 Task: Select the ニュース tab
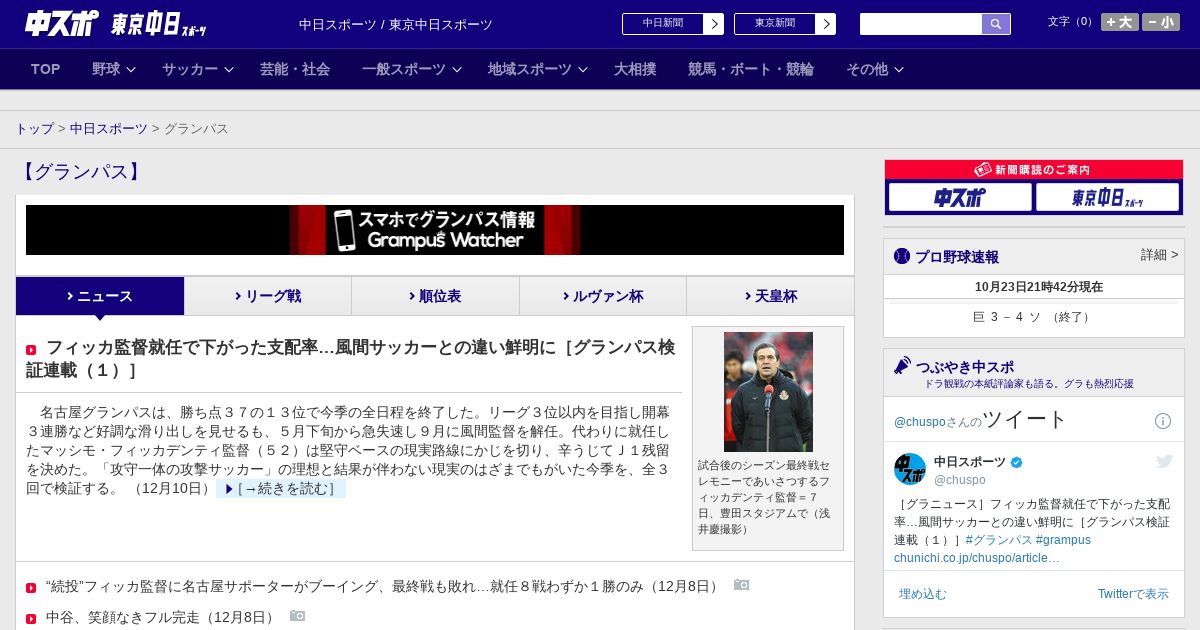(100, 296)
